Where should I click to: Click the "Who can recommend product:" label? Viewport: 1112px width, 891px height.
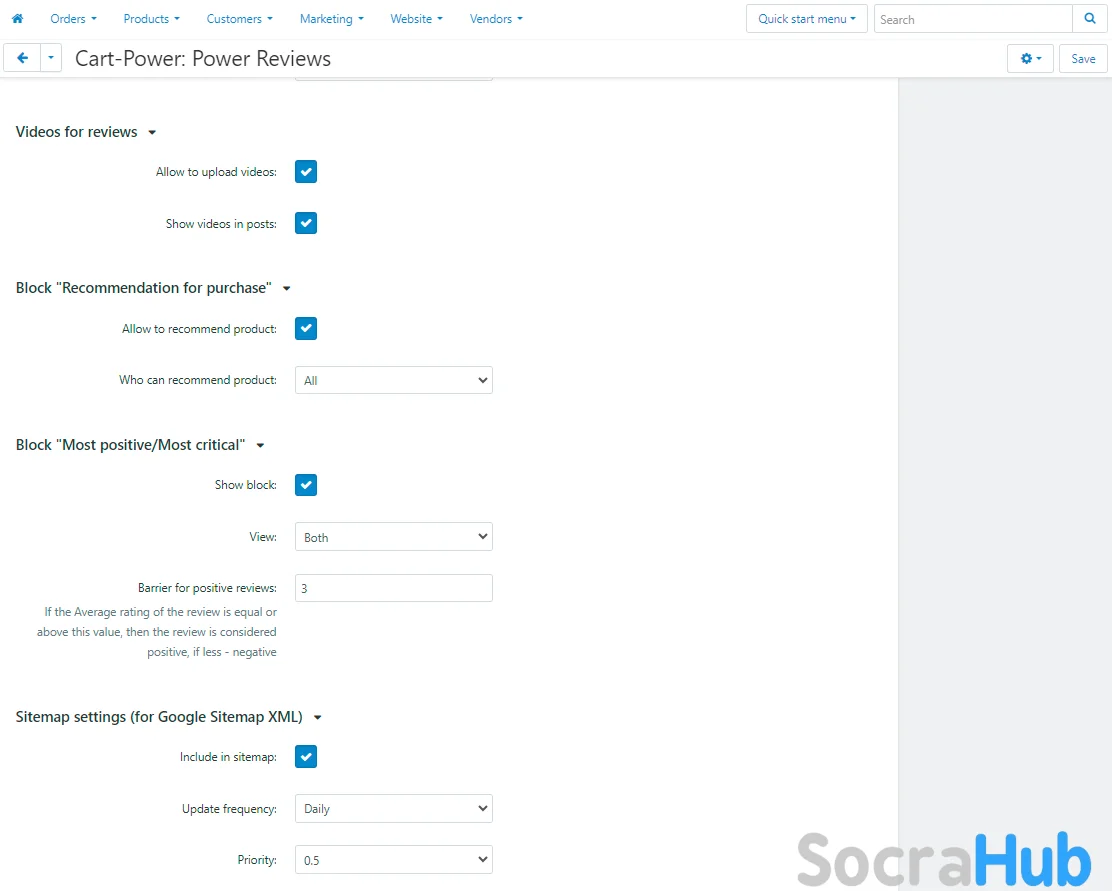(x=198, y=380)
